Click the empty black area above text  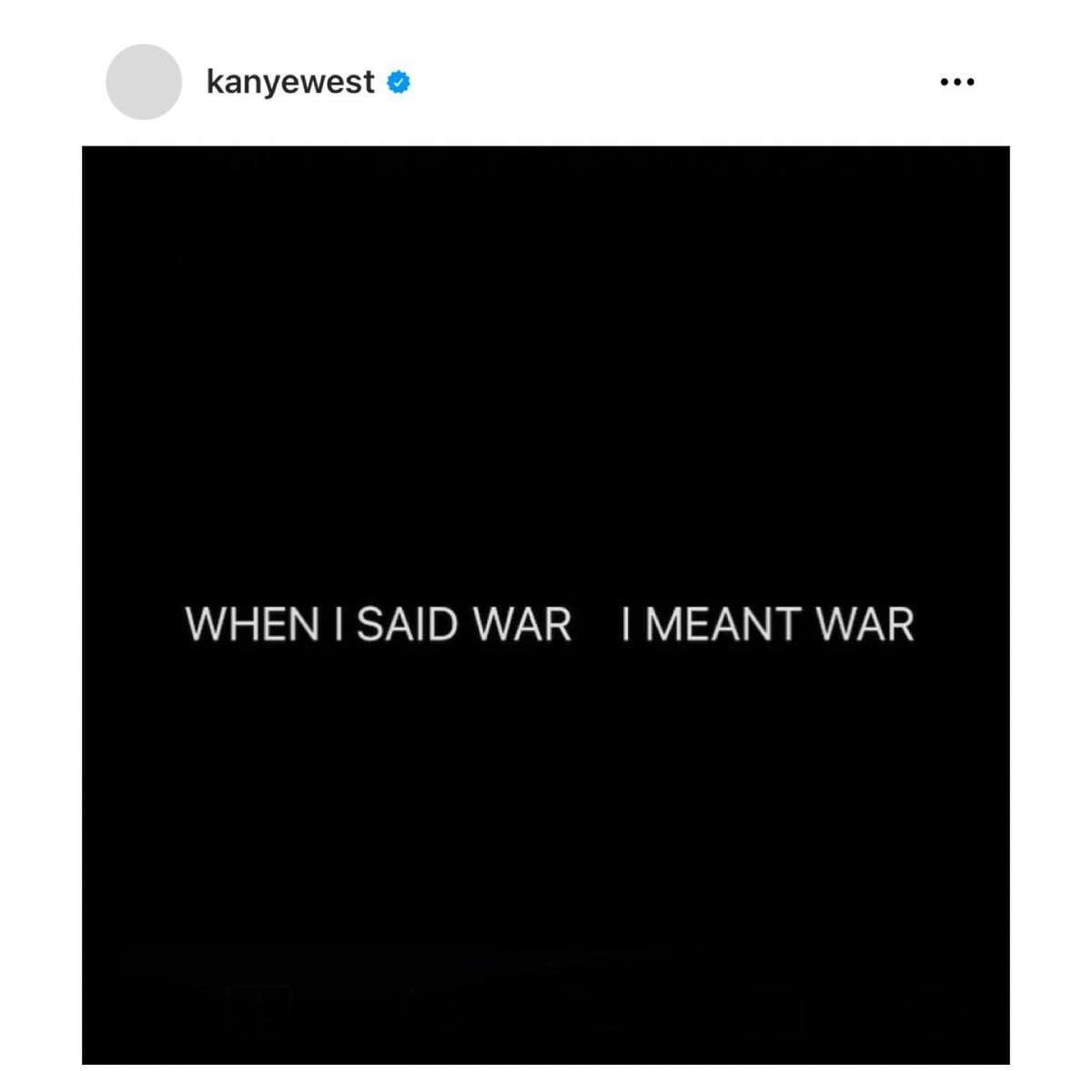point(546,373)
